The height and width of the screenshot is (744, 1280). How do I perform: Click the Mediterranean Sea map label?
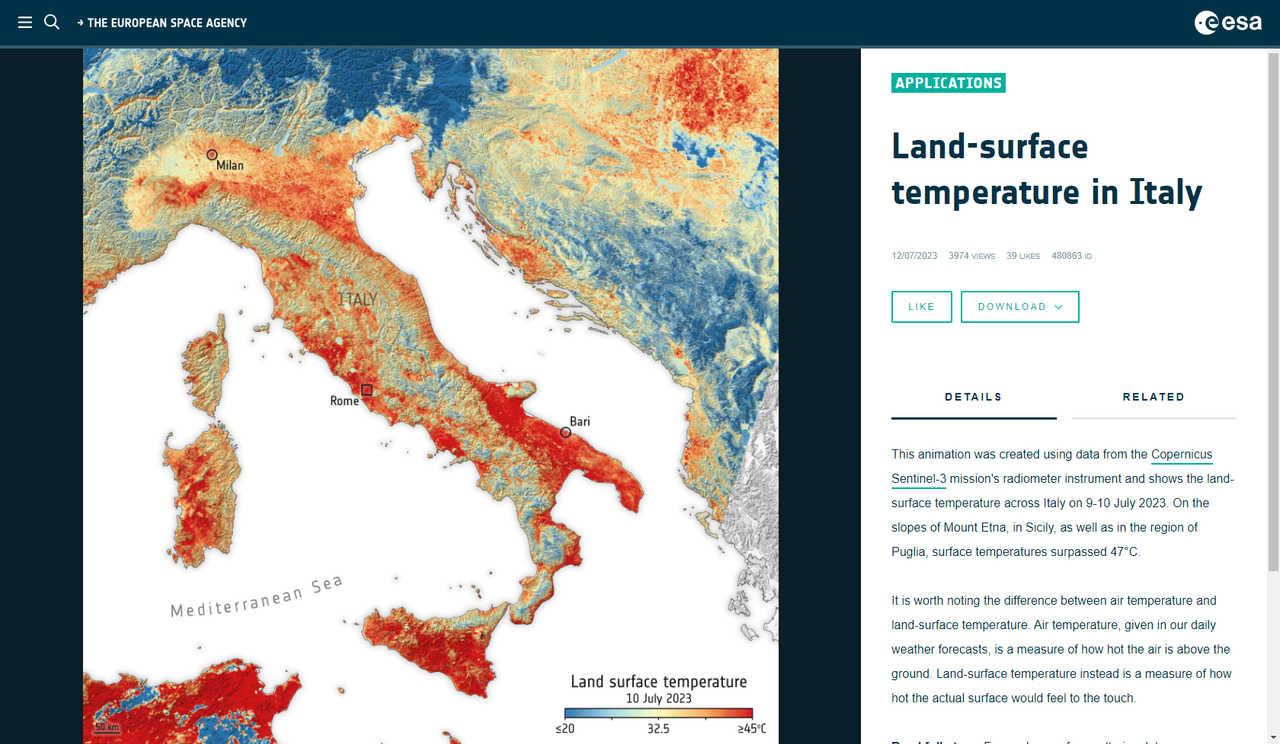[x=257, y=597]
